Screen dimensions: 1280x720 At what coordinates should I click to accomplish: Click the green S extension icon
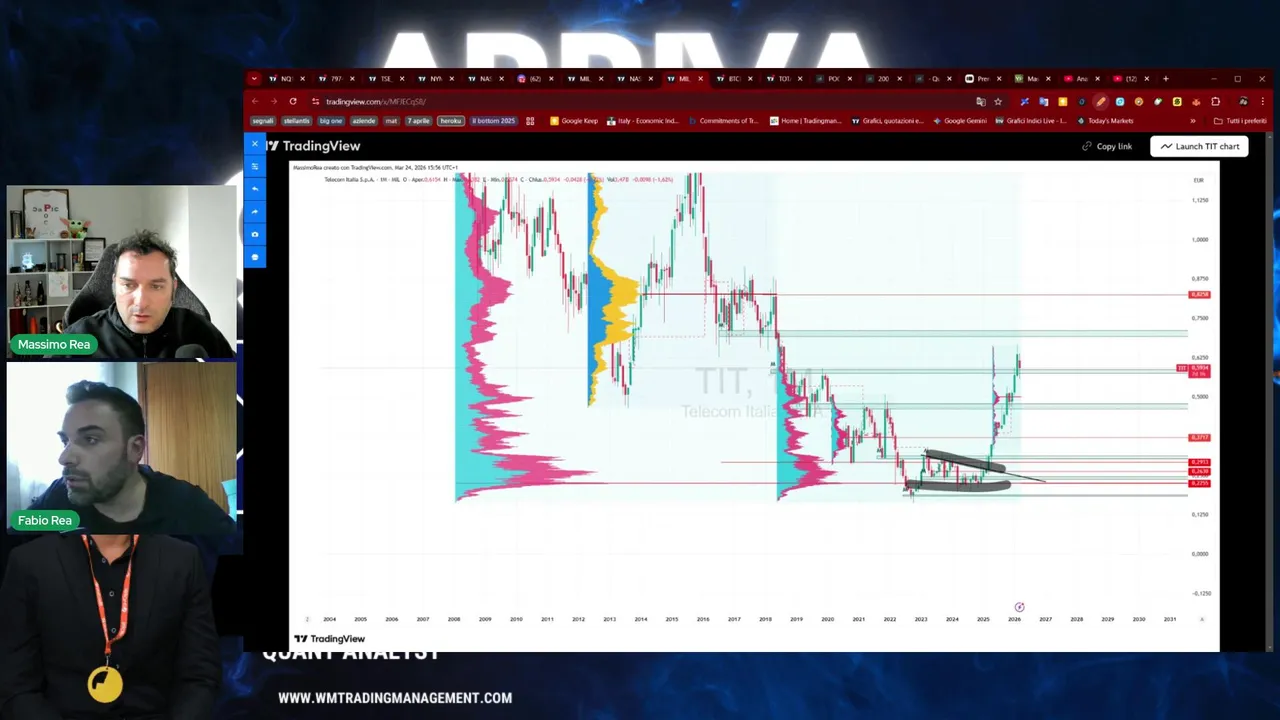1177,101
